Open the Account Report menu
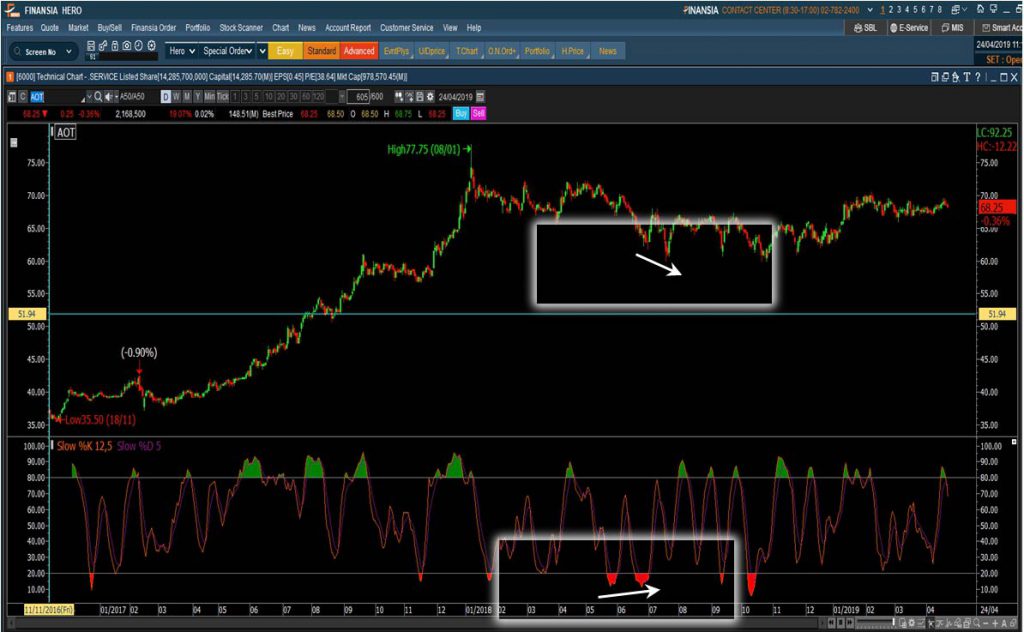 tap(349, 28)
